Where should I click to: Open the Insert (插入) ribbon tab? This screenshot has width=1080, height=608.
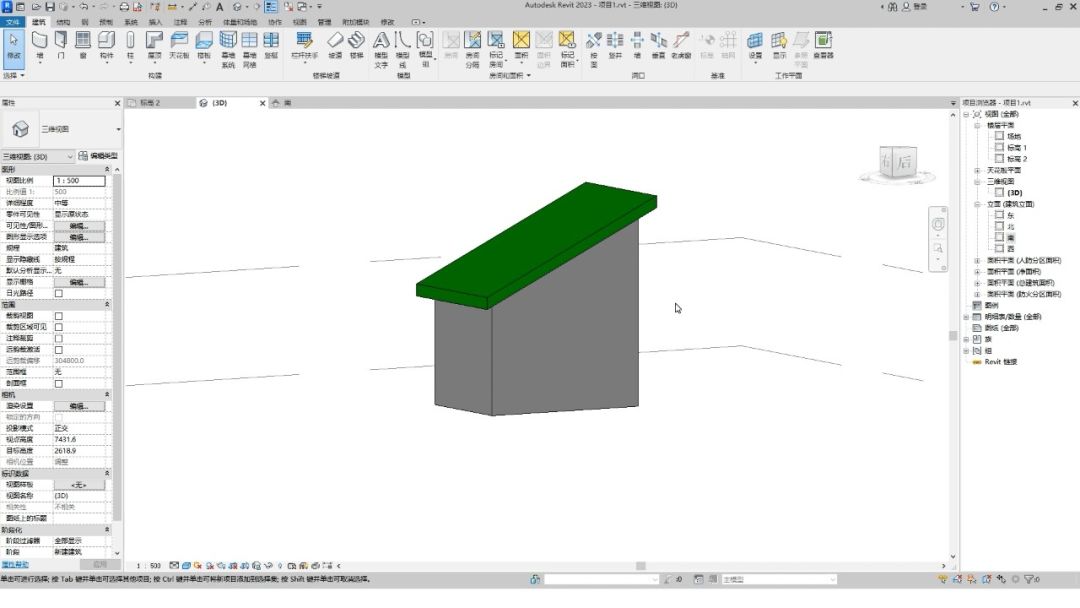(x=155, y=21)
